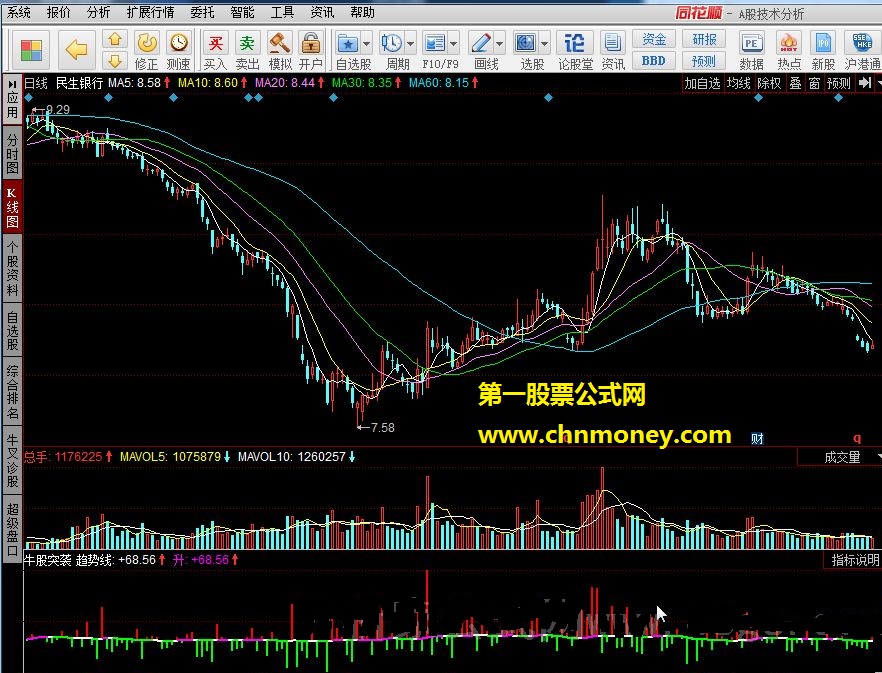Click the 开户 open account lock icon
The width and height of the screenshot is (882, 673).
click(310, 43)
